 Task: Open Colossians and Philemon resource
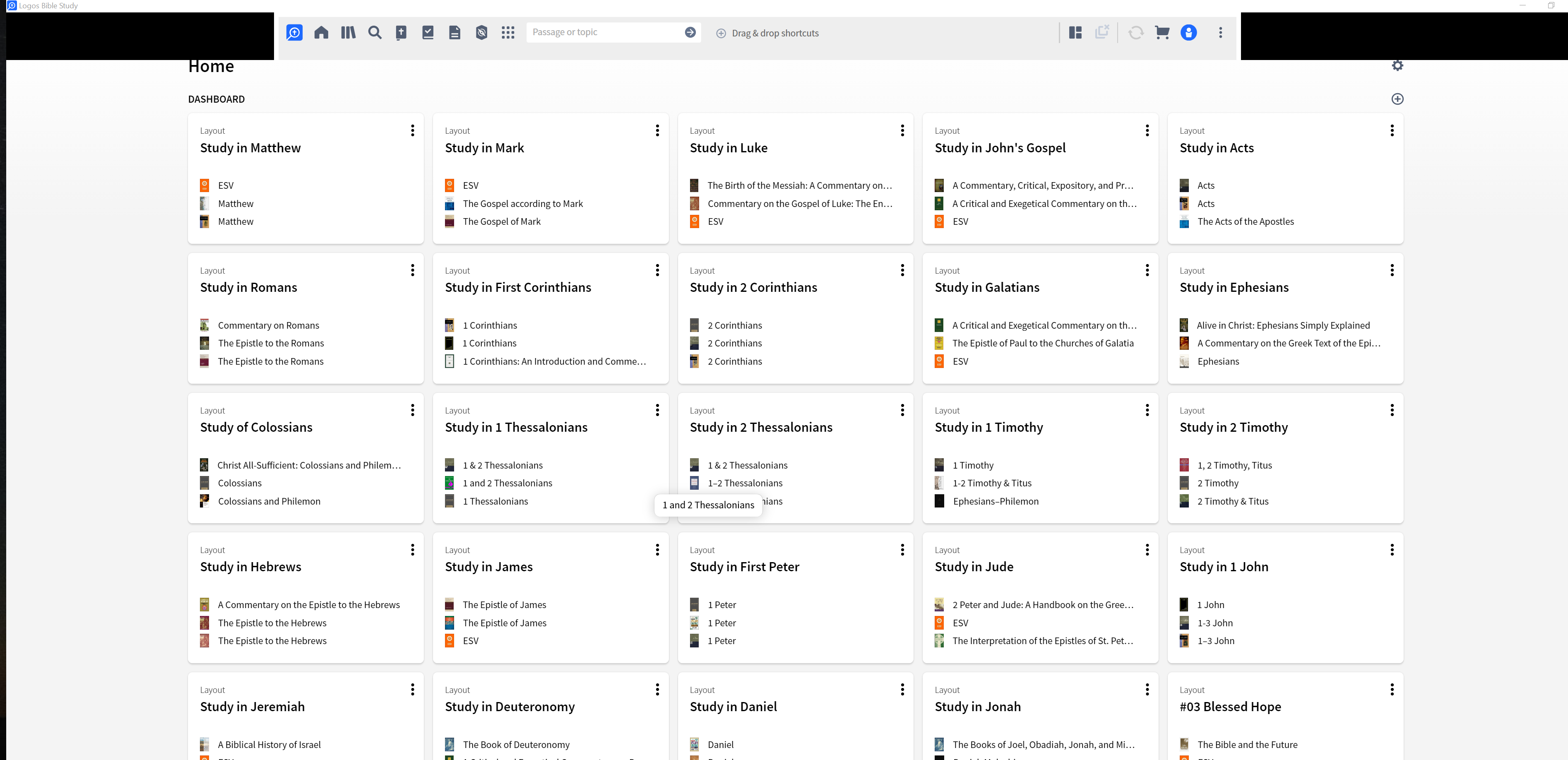pos(268,501)
